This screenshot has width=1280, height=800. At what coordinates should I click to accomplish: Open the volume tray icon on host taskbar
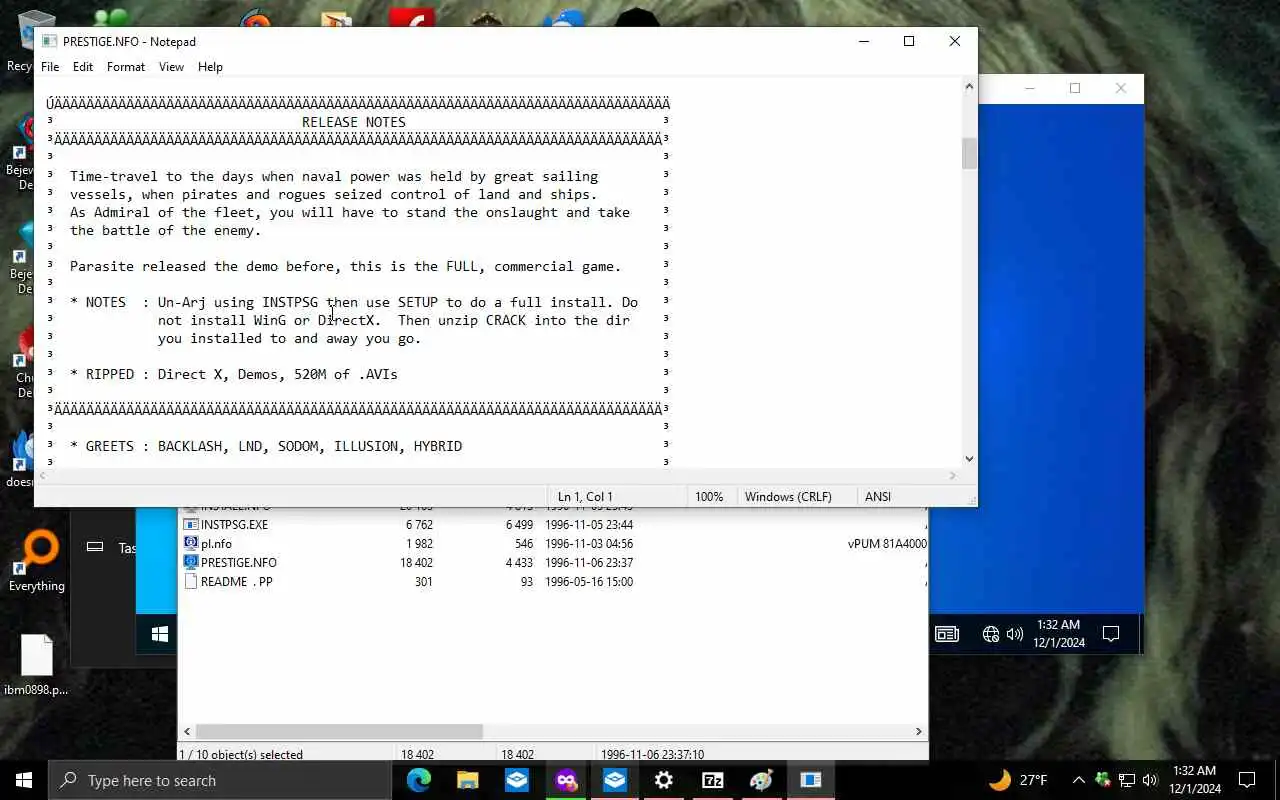[1149, 780]
